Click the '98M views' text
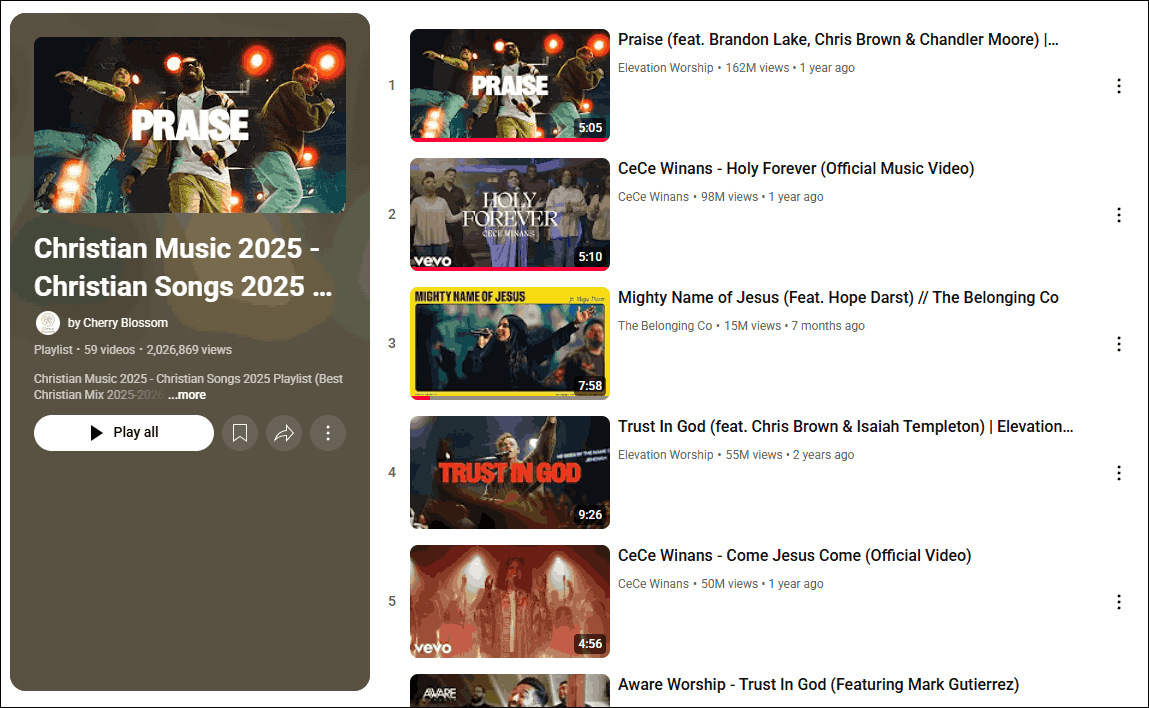This screenshot has width=1149, height=708. click(729, 197)
